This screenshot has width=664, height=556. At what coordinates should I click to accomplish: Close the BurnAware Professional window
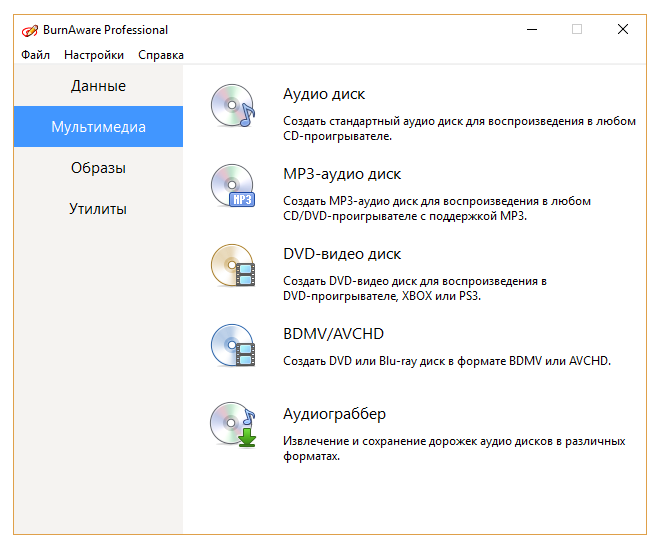[623, 30]
